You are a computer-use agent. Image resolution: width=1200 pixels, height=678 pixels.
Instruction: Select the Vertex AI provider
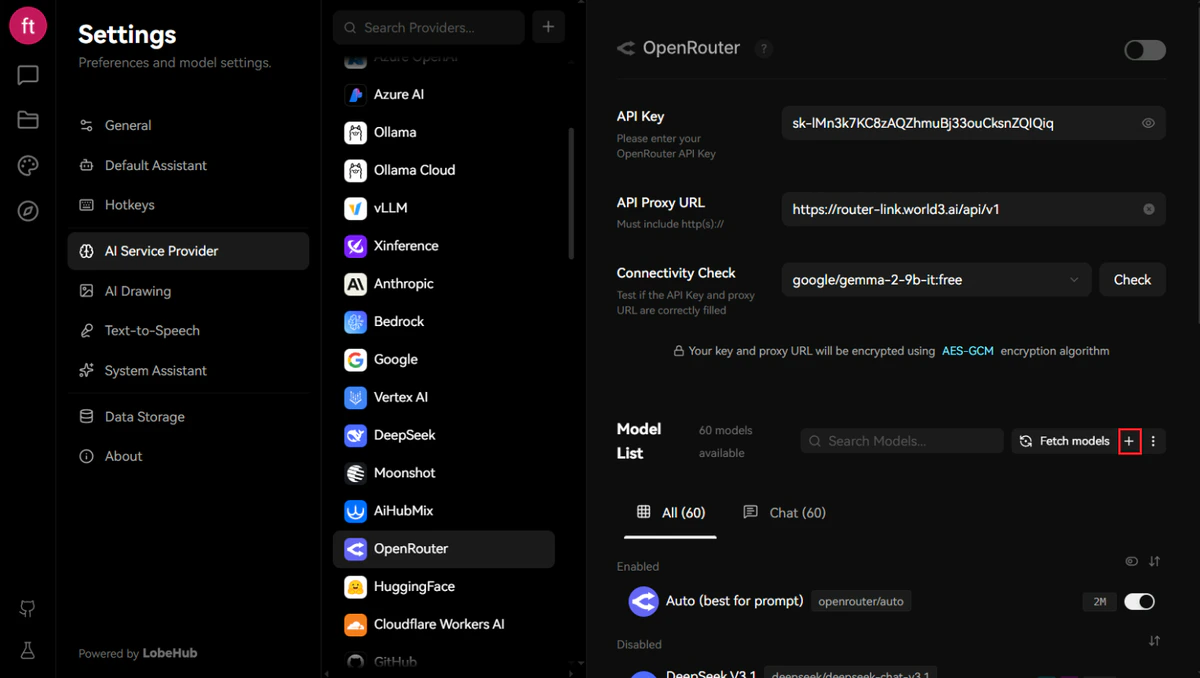(444, 397)
